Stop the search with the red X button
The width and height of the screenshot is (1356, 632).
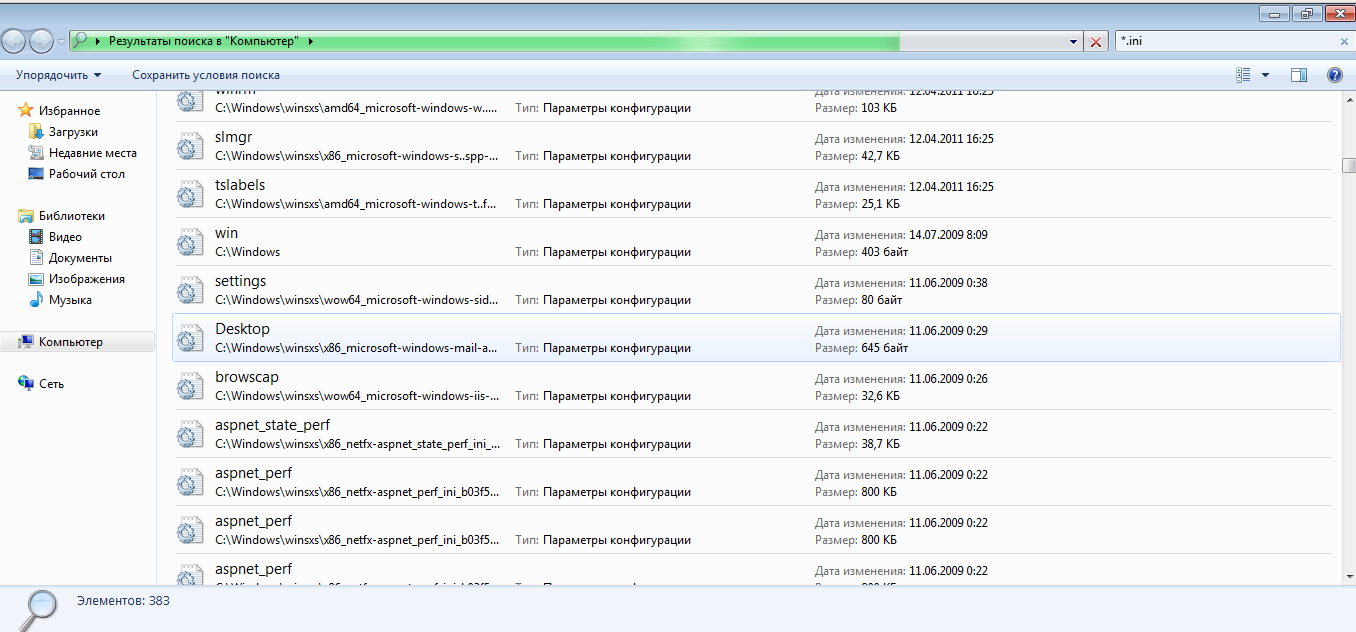click(x=1096, y=42)
